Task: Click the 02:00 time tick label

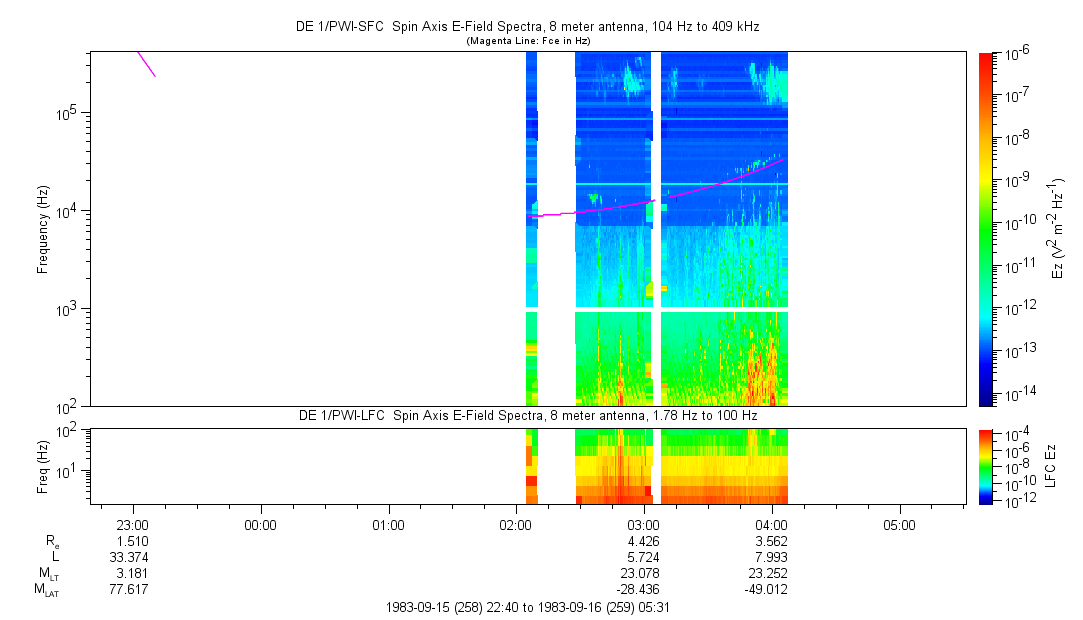Action: coord(515,525)
